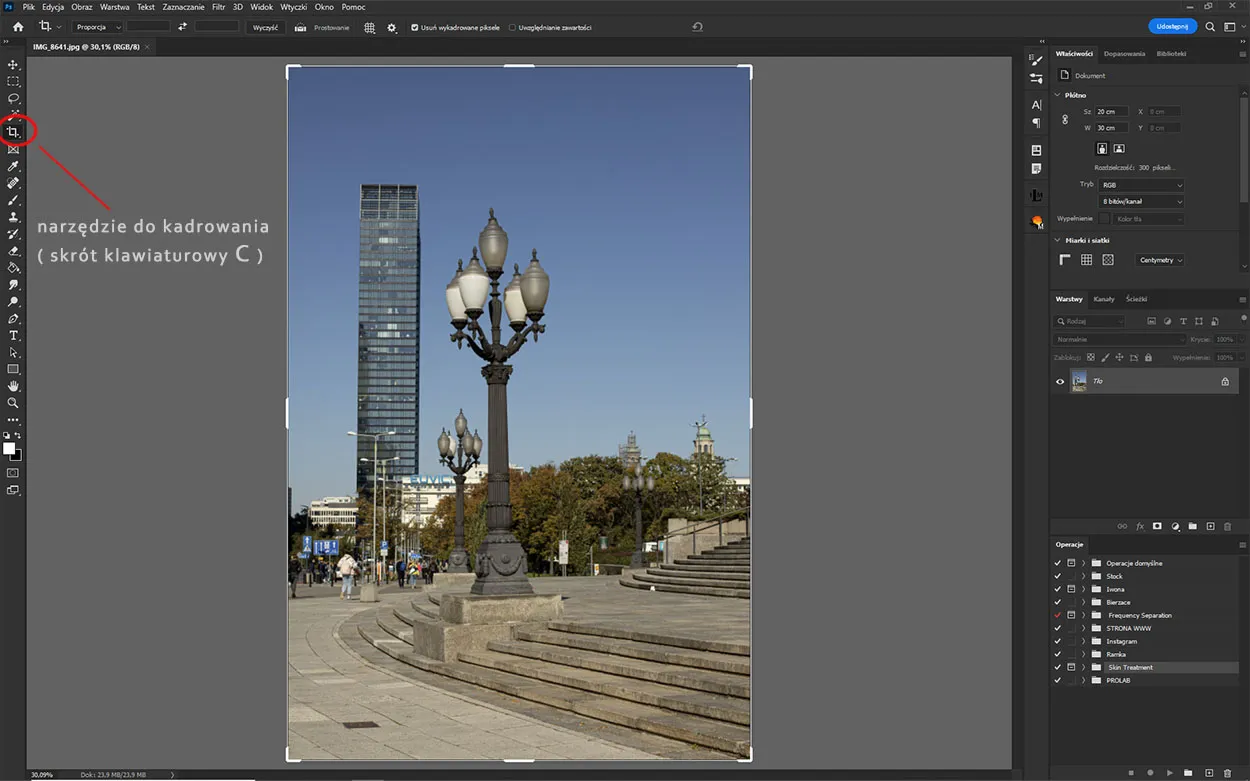Open the Tryb RGB dropdown

pyautogui.click(x=1140, y=184)
